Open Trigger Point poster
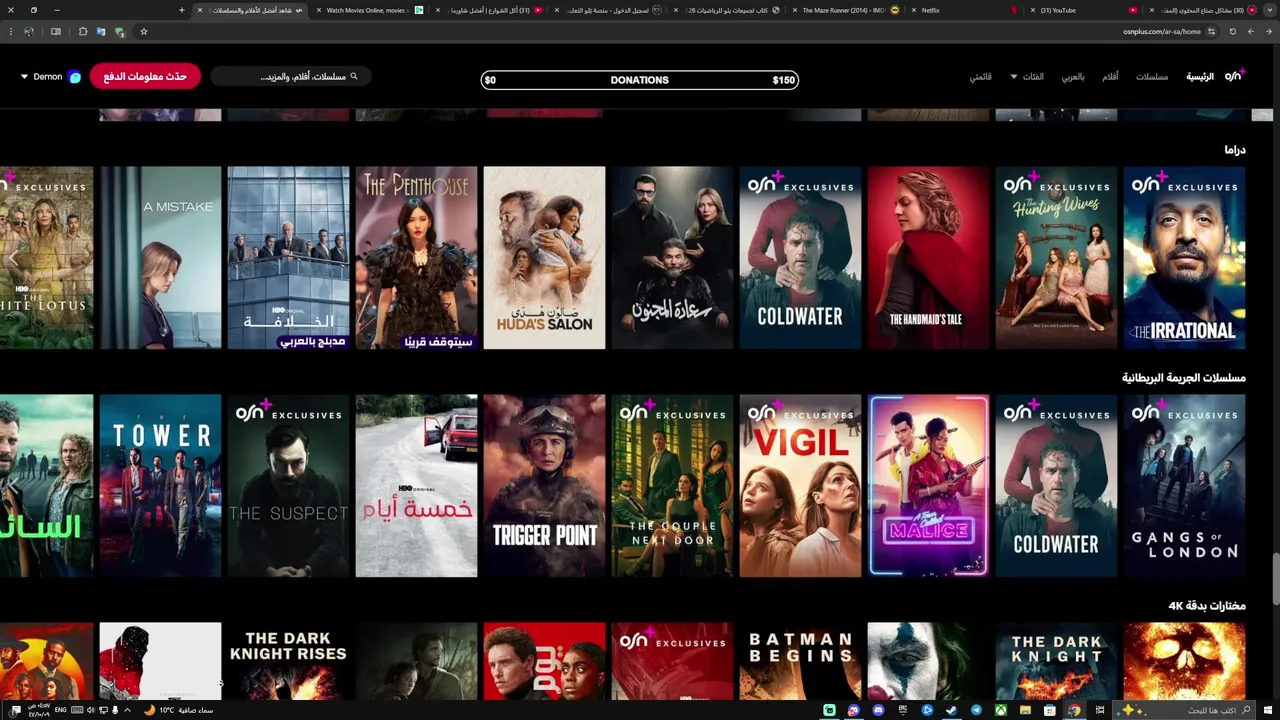Image resolution: width=1280 pixels, height=720 pixels. coord(544,486)
